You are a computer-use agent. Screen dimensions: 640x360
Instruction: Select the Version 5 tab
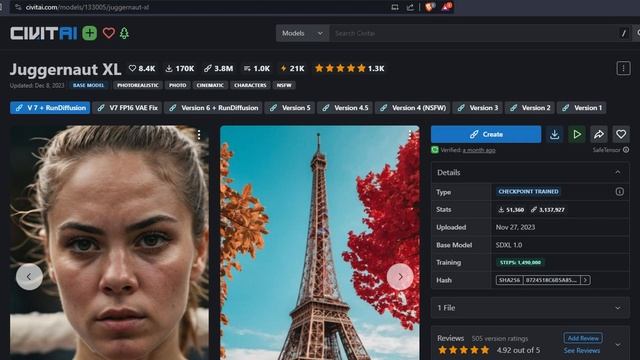pos(290,108)
